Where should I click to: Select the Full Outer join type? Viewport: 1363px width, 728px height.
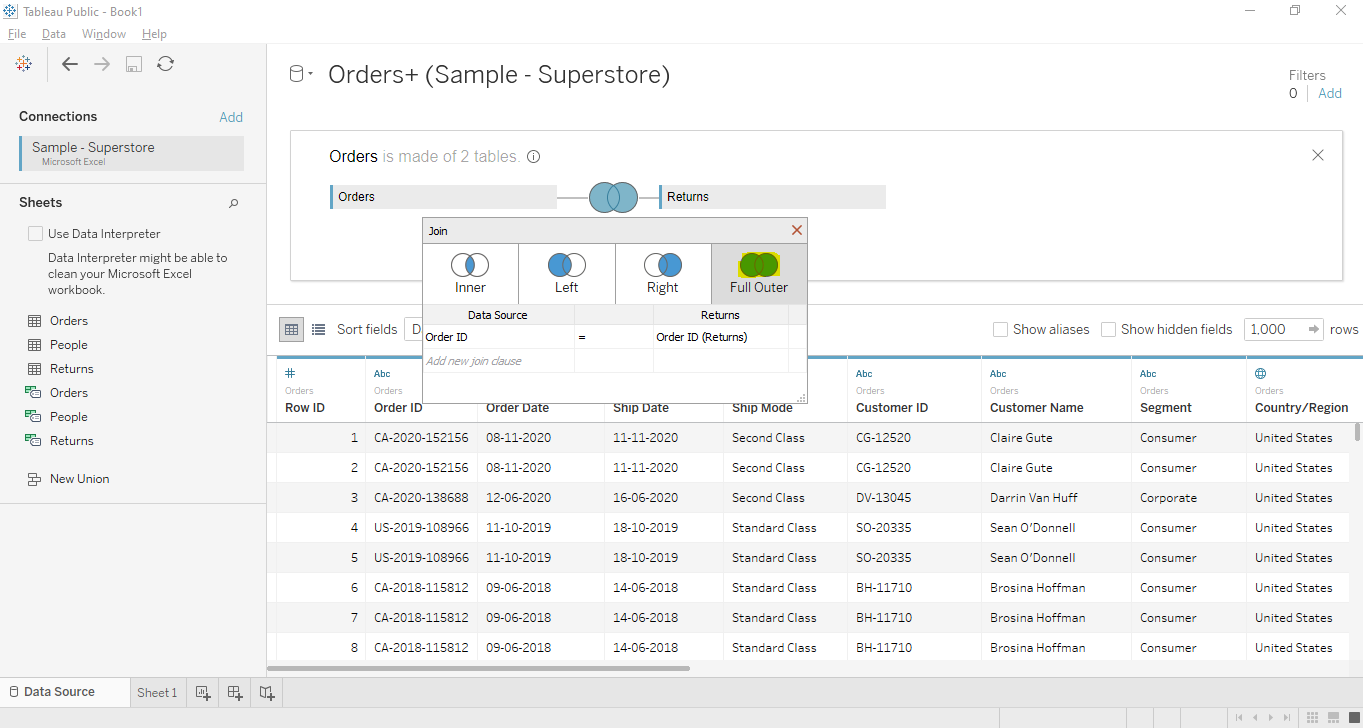click(x=759, y=274)
